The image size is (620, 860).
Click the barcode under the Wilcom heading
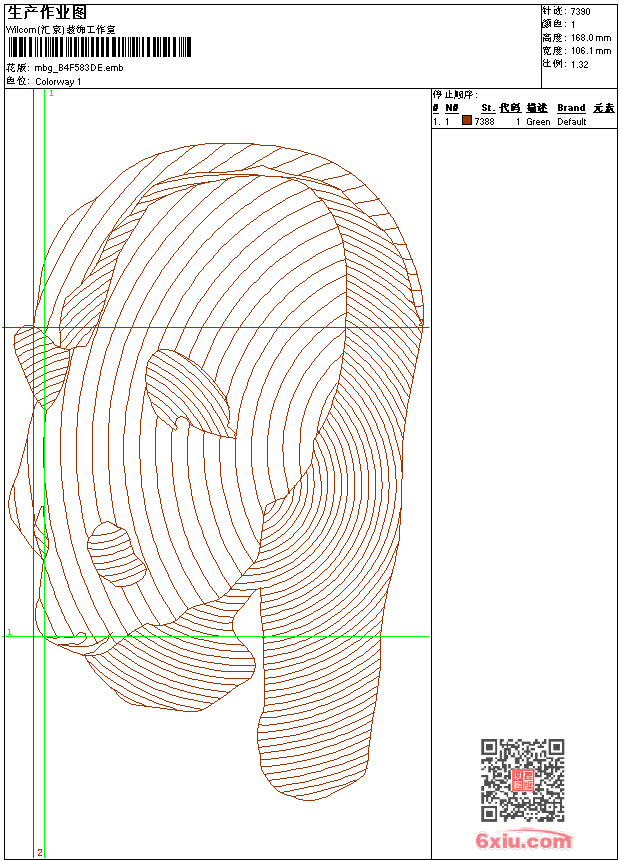[98, 47]
